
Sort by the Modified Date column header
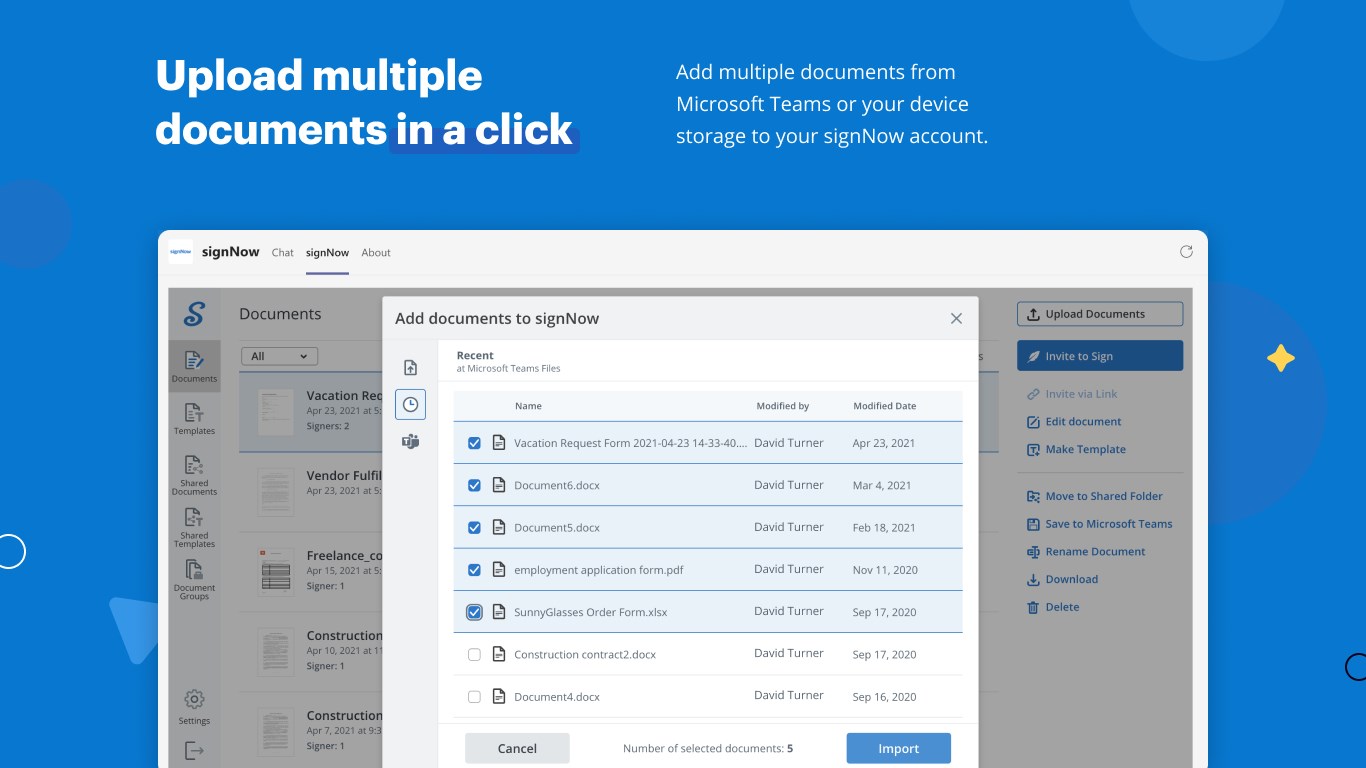click(885, 406)
